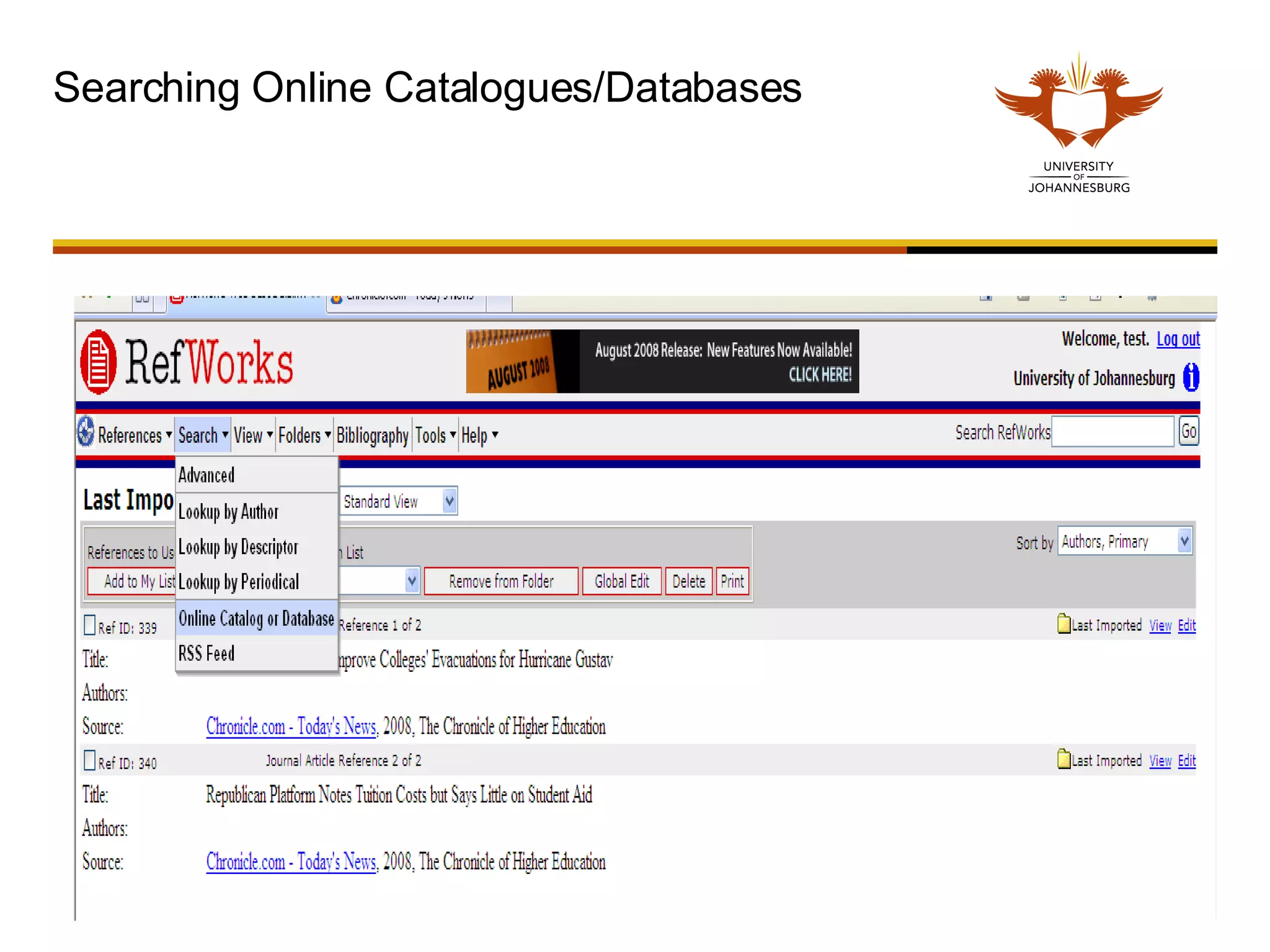Click the RefWorks logo icon

(98, 362)
